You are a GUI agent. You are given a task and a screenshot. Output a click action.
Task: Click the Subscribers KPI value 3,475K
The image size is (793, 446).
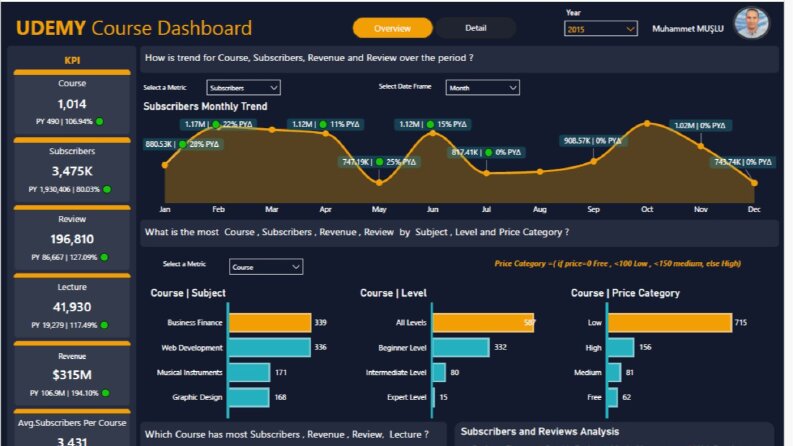click(x=72, y=171)
